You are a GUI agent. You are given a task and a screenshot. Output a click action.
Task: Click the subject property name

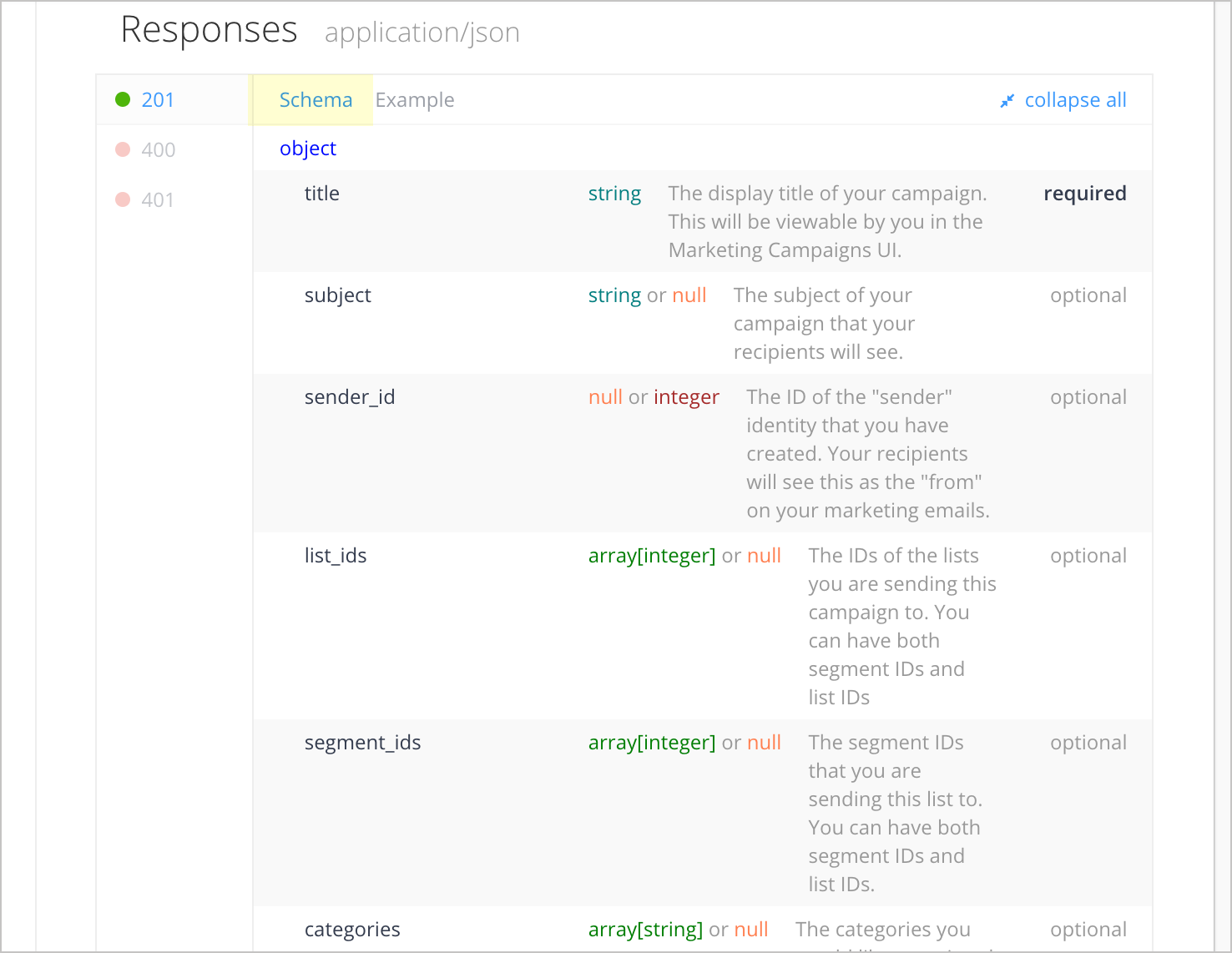337,295
